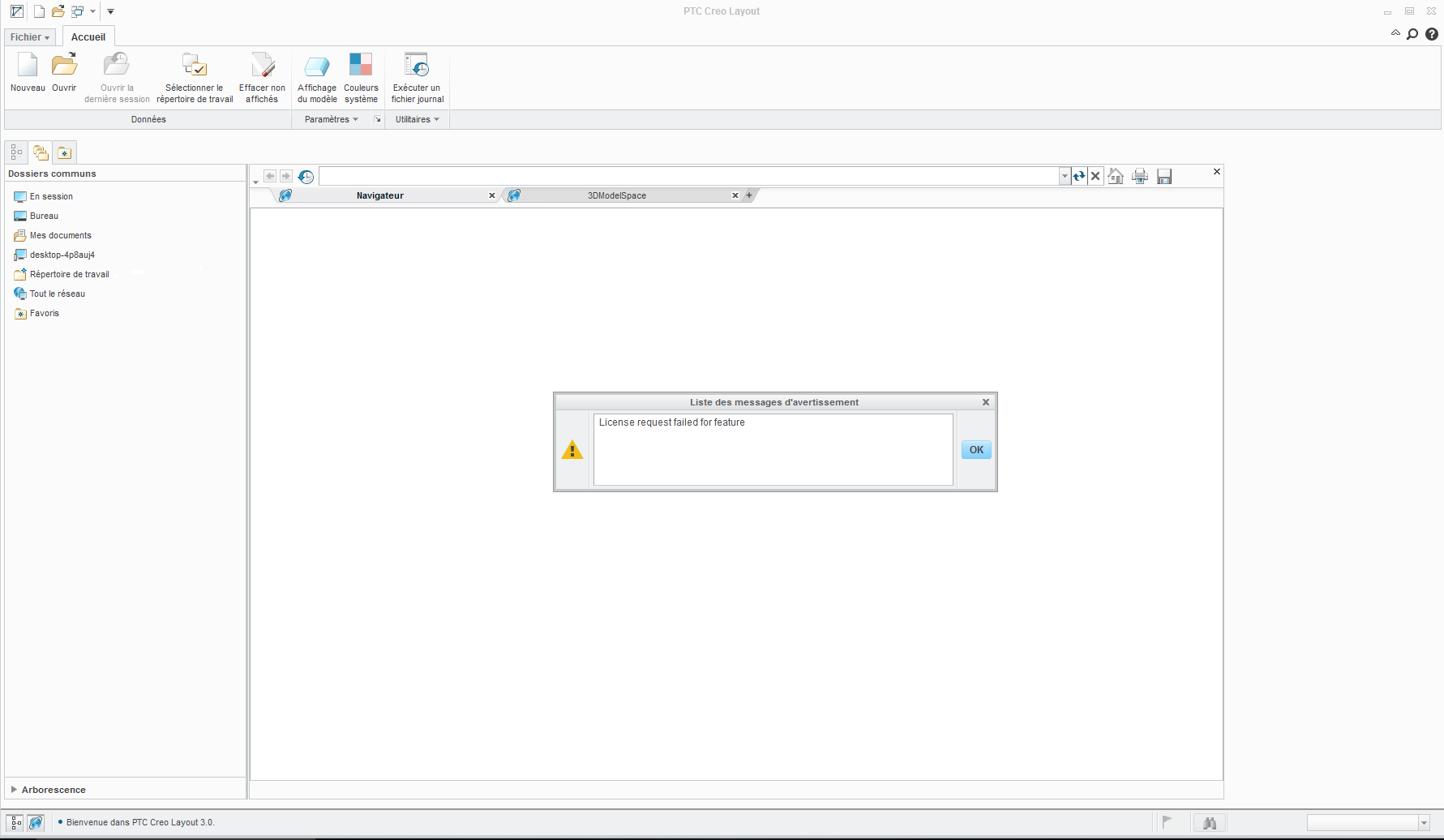Viewport: 1444px width, 840px height.
Task: Select Répertoire de travail folder
Action: pos(62,274)
